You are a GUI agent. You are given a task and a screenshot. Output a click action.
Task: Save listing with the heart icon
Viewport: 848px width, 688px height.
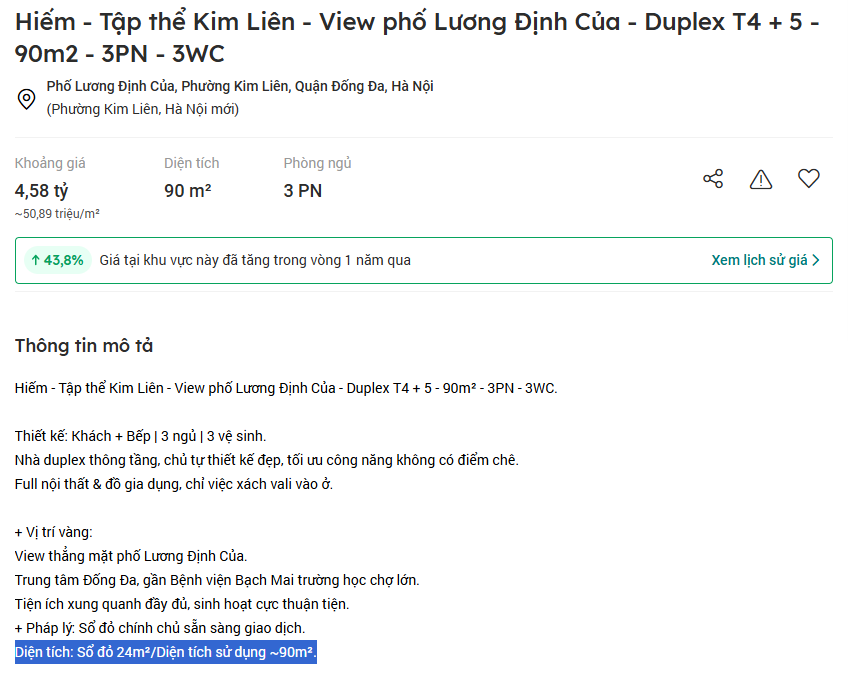tap(809, 179)
